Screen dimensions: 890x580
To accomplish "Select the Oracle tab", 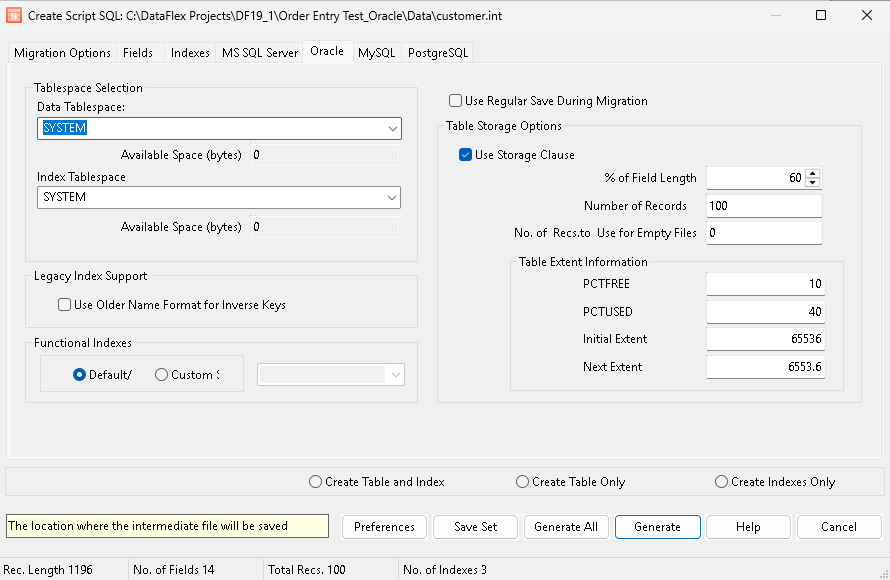I will point(327,51).
